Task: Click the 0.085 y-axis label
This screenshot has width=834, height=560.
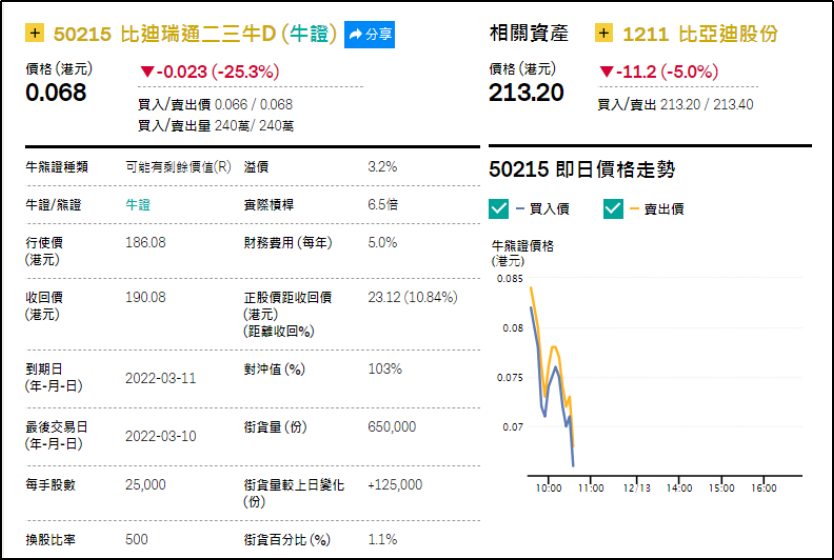Action: click(510, 279)
